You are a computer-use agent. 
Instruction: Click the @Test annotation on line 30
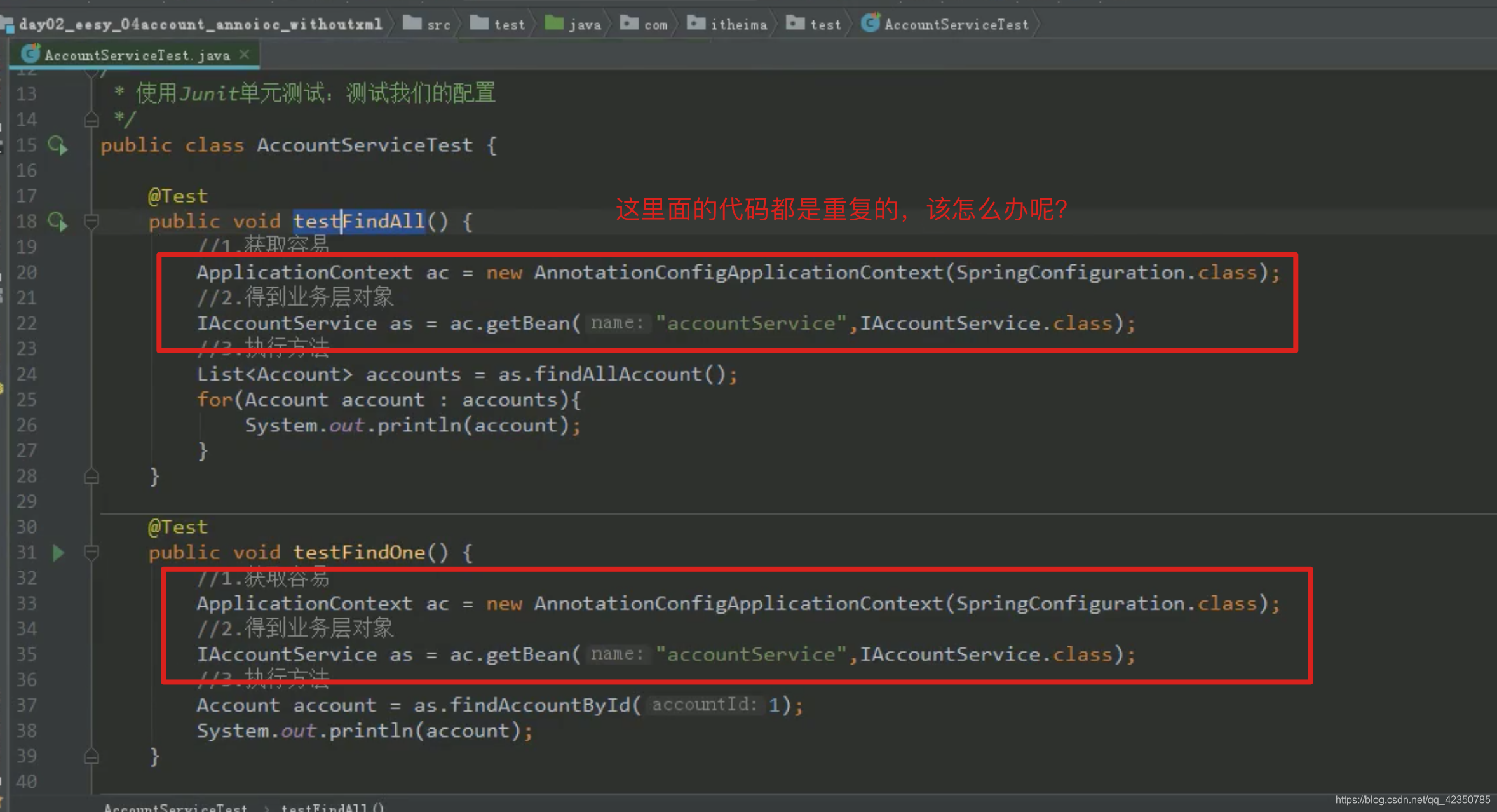tap(178, 527)
